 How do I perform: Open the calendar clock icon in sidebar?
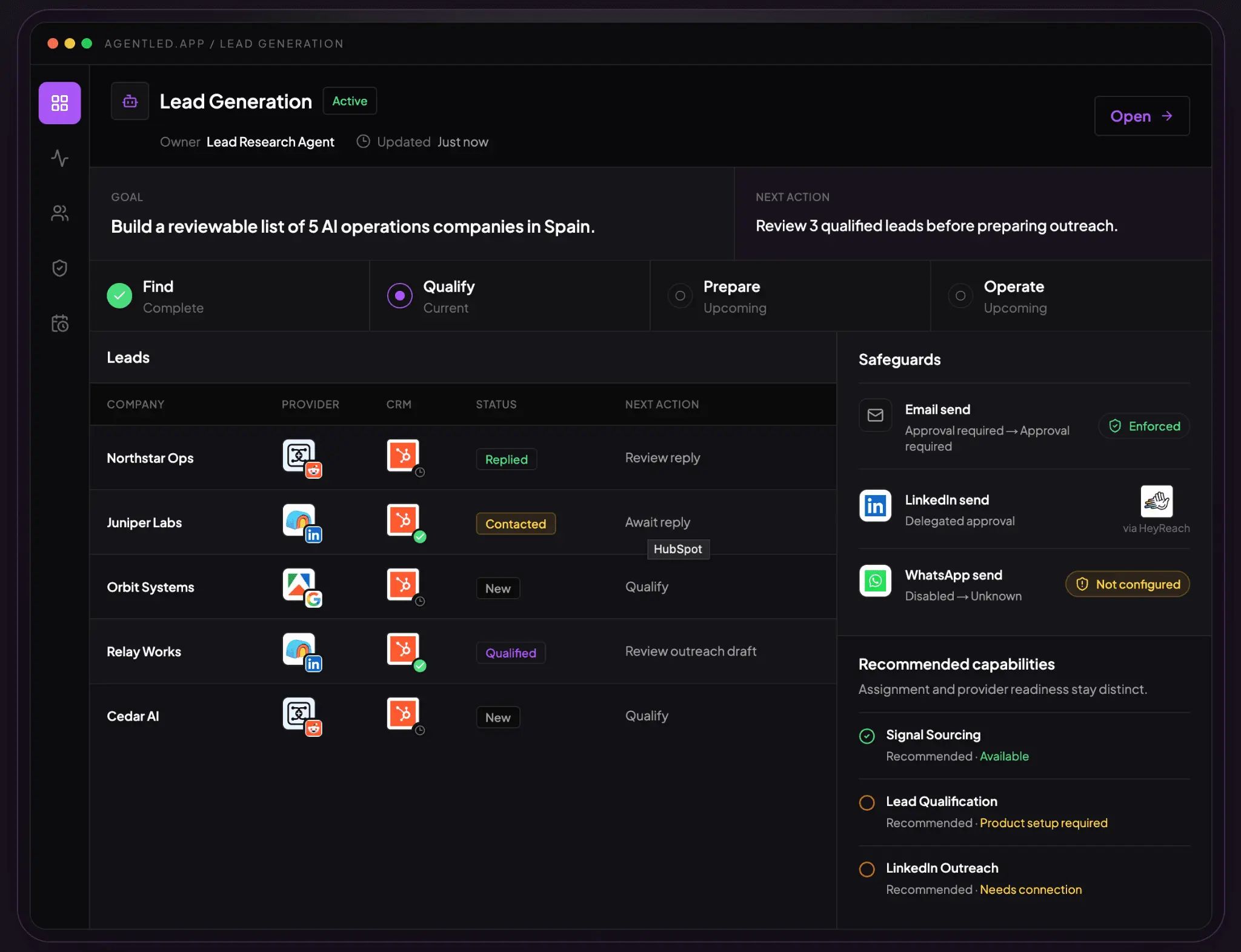point(59,323)
